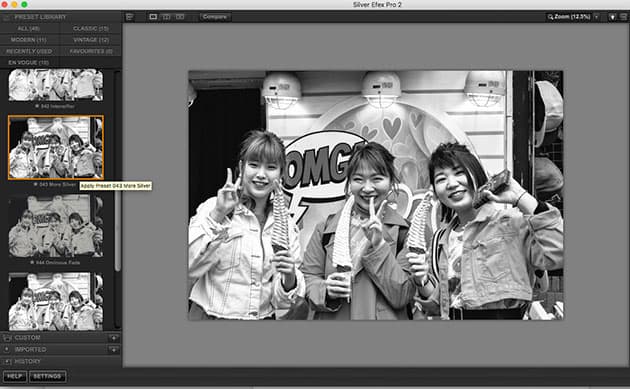Select the En Vogue category label
The height and width of the screenshot is (389, 630).
[x=29, y=63]
